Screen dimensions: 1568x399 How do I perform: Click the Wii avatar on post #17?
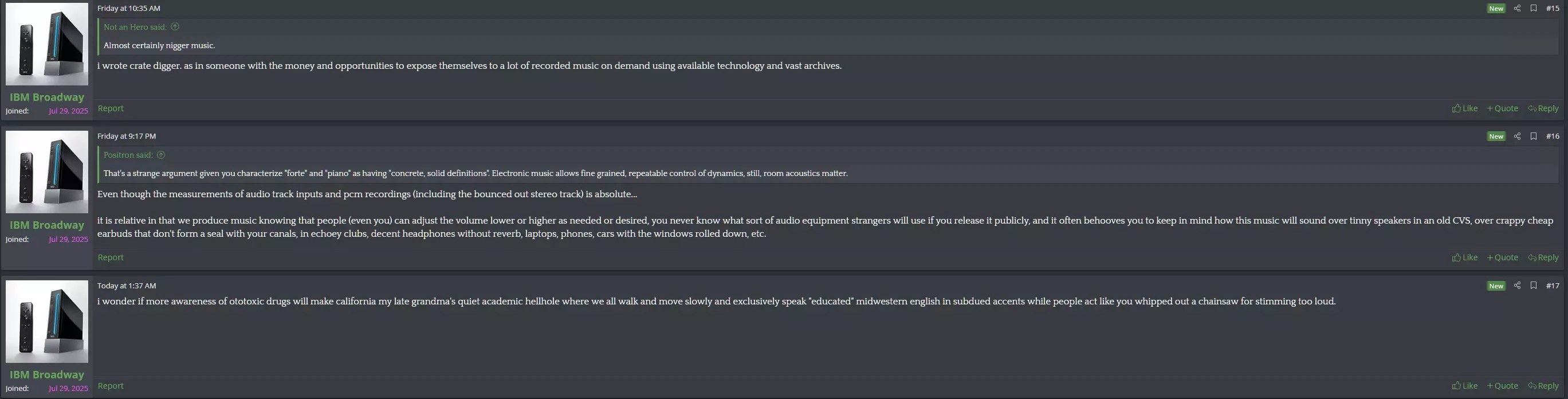point(47,322)
